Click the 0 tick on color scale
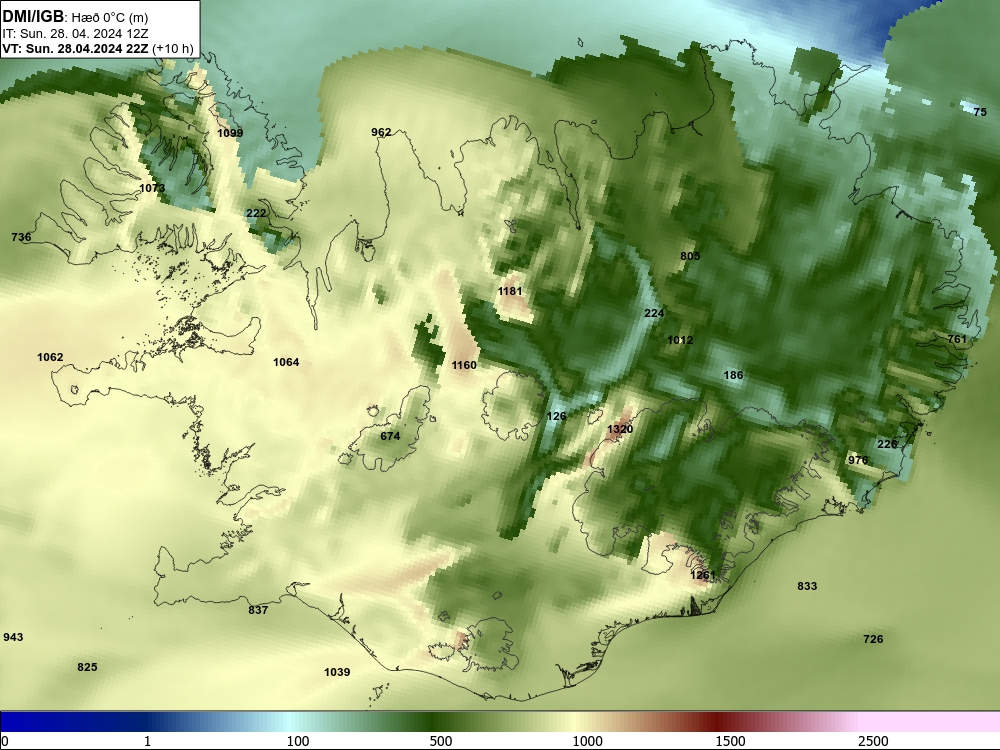This screenshot has height=750, width=1000. (x=5, y=741)
